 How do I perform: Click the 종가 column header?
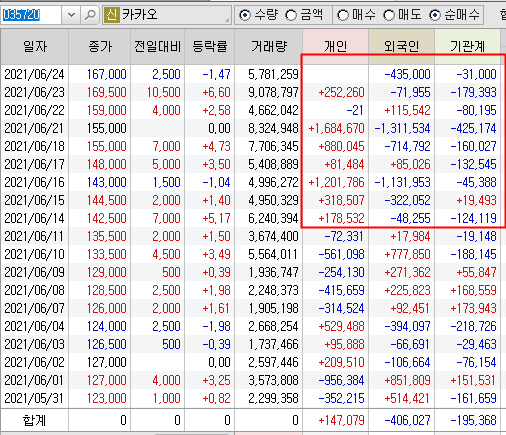(x=100, y=47)
